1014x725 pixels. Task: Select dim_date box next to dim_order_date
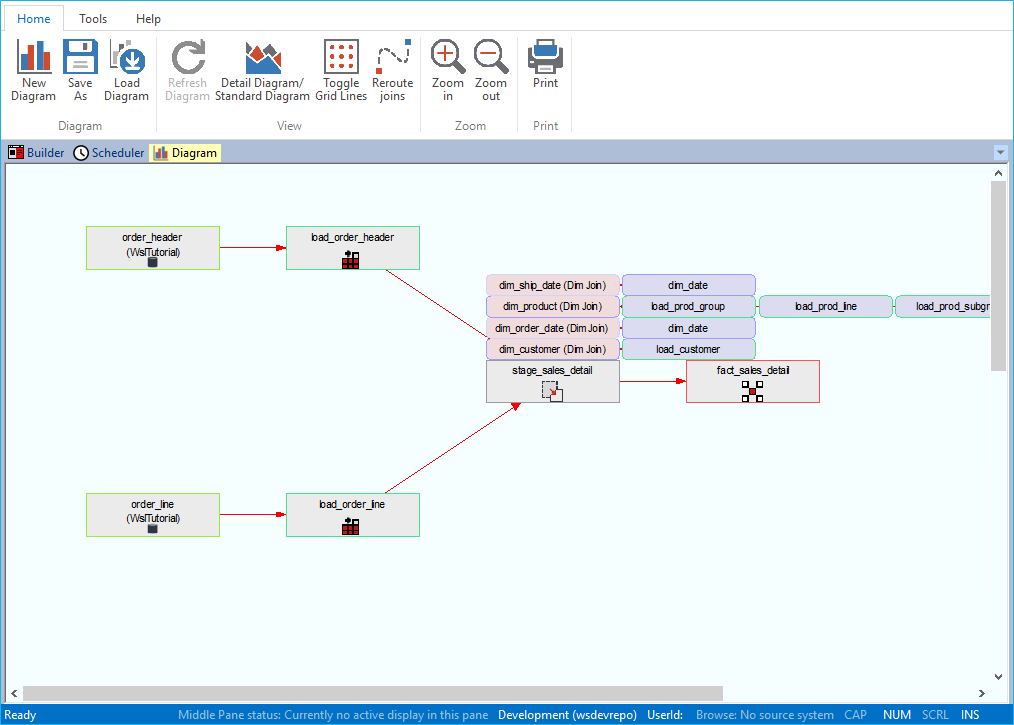tap(688, 328)
